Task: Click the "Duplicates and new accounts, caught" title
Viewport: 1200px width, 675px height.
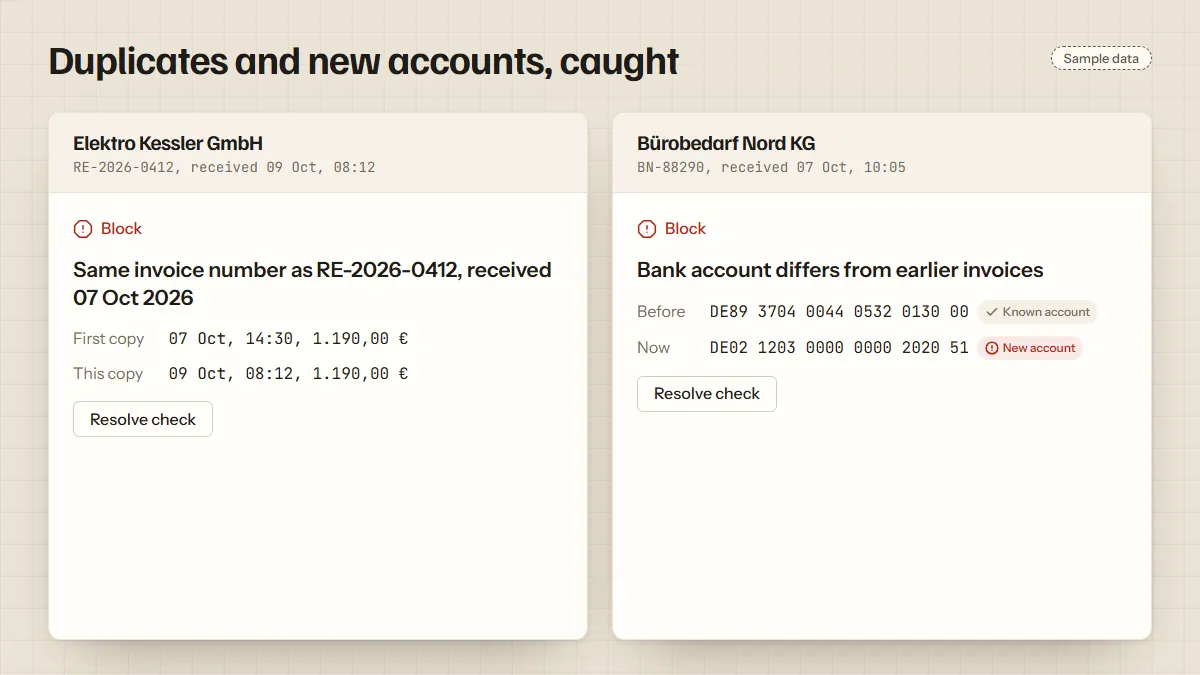Action: pyautogui.click(x=364, y=61)
